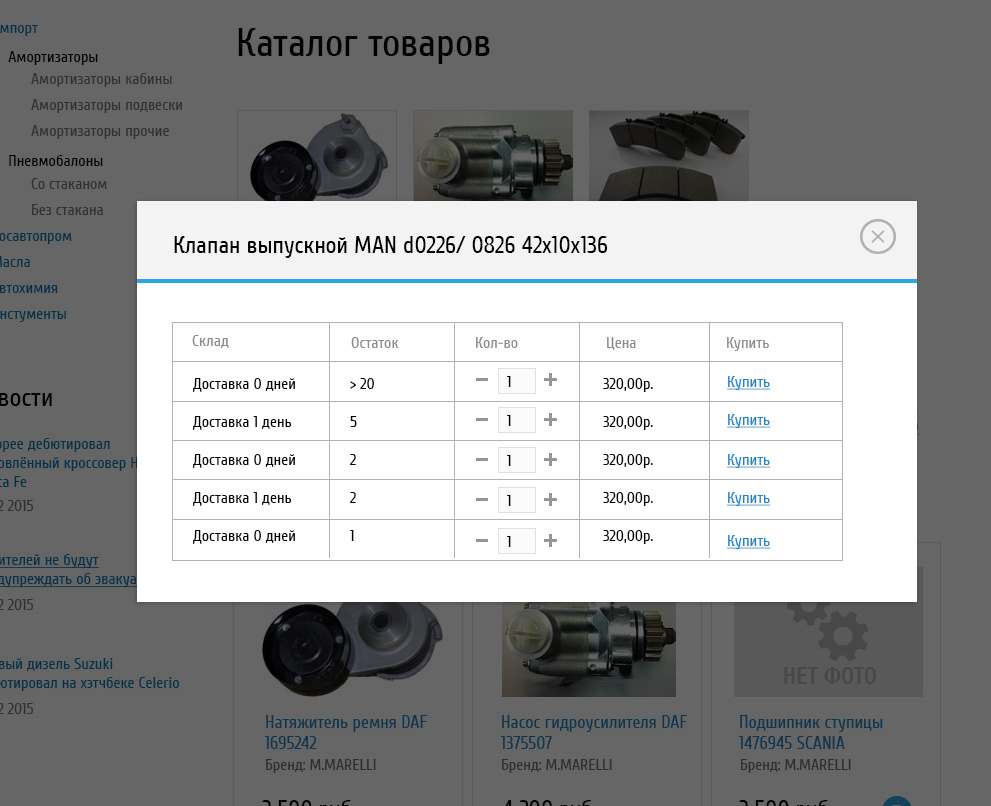Click Купить in the 0 дней row with stock 2
The width and height of the screenshot is (991, 806).
tap(748, 460)
